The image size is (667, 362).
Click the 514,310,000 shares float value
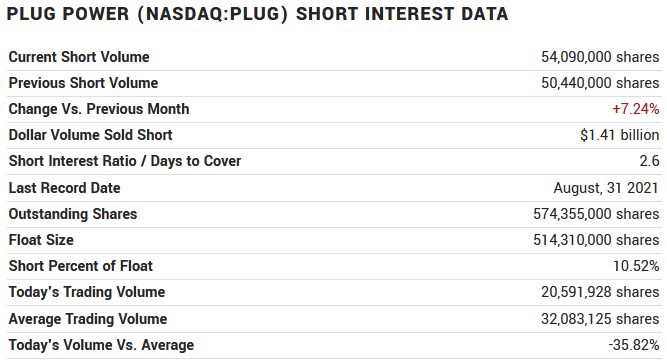point(596,240)
